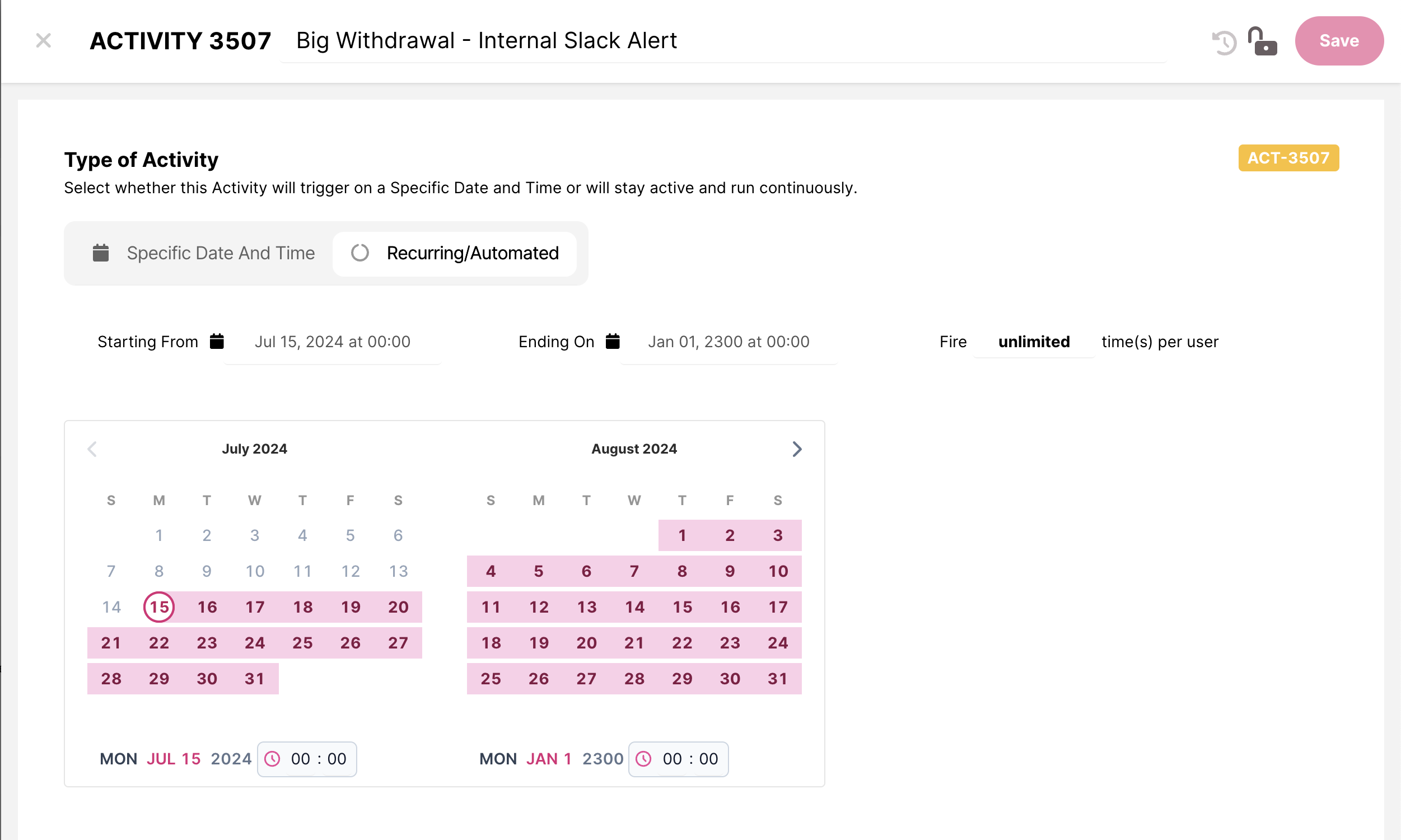
Task: Select July 15 circled start date
Action: click(x=159, y=607)
